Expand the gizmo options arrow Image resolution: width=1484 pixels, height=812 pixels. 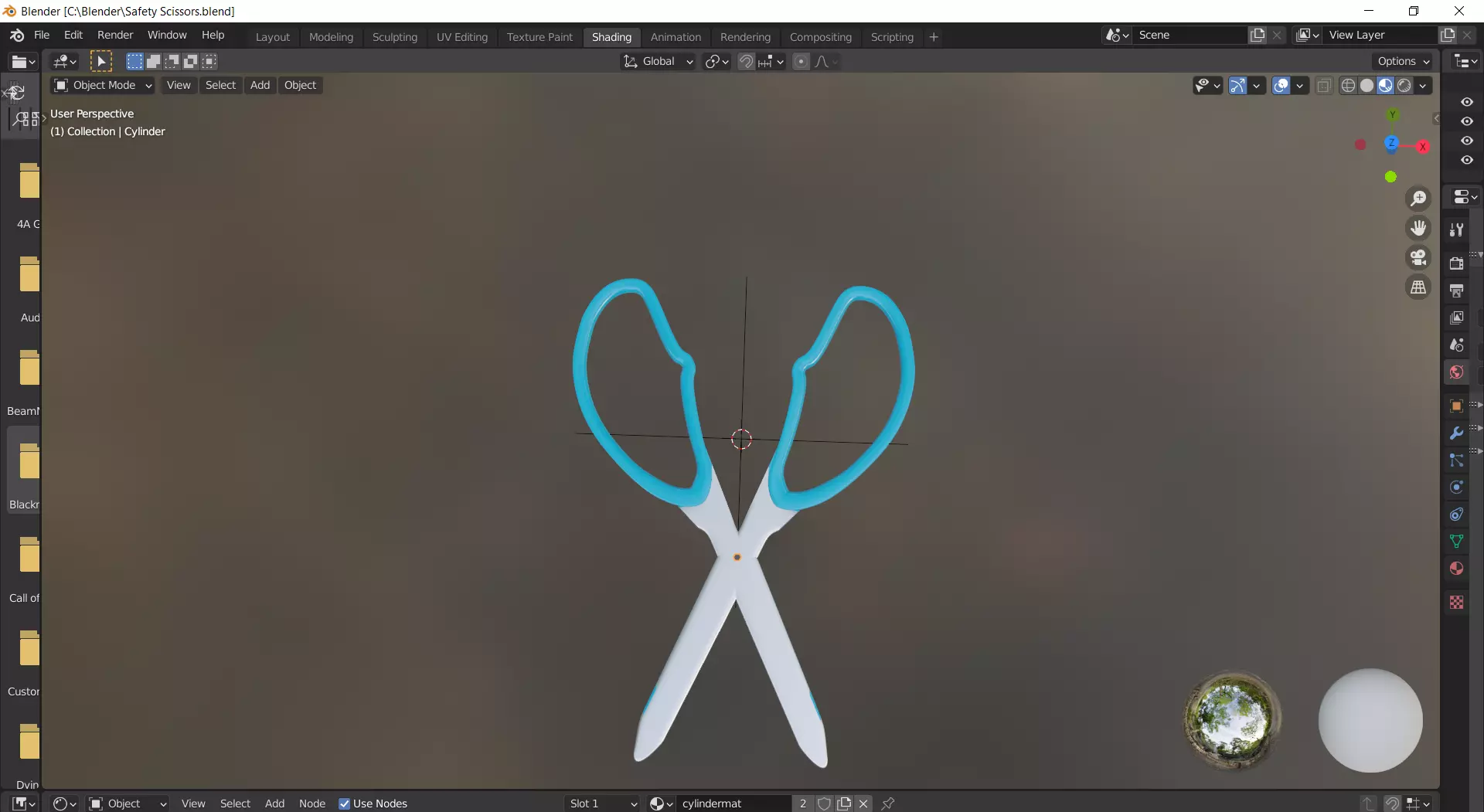[x=1257, y=85]
